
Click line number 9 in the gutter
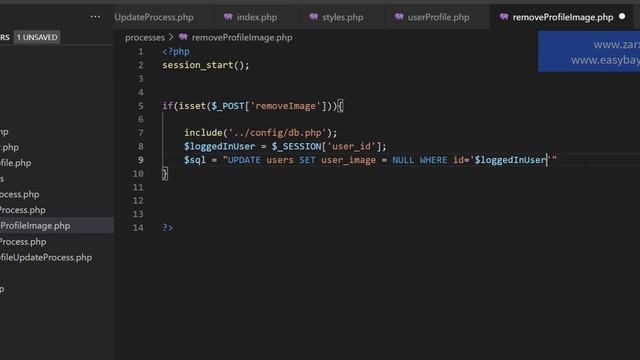click(x=140, y=160)
